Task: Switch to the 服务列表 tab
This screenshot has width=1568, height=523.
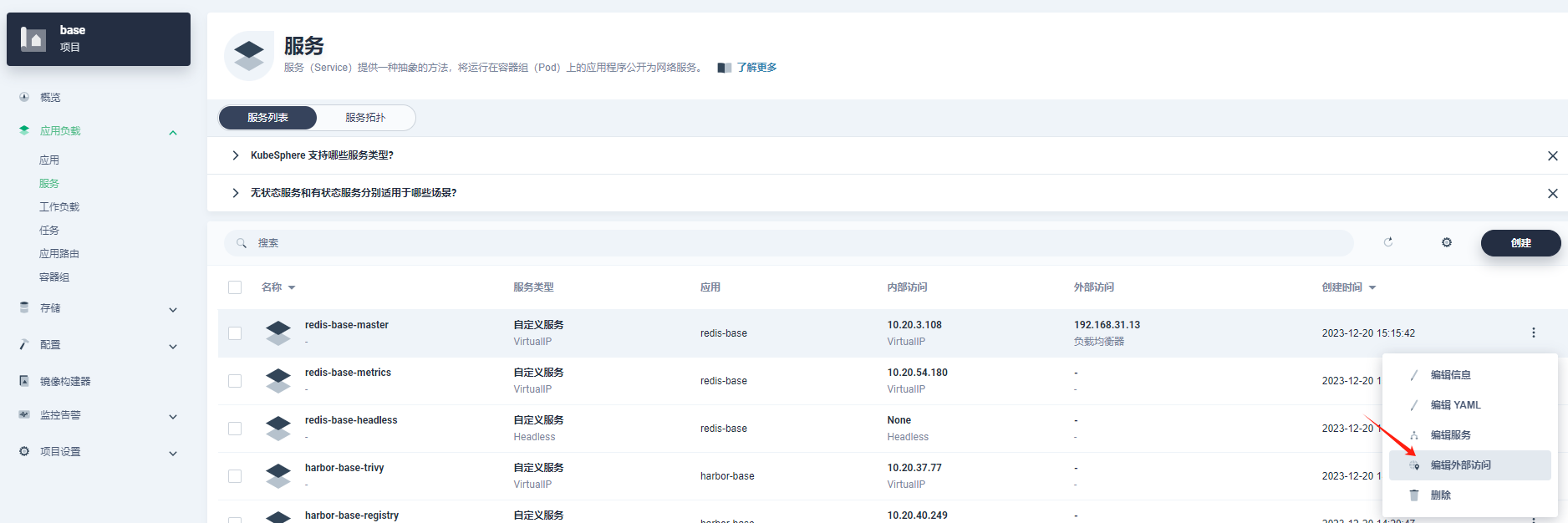Action: pyautogui.click(x=267, y=118)
